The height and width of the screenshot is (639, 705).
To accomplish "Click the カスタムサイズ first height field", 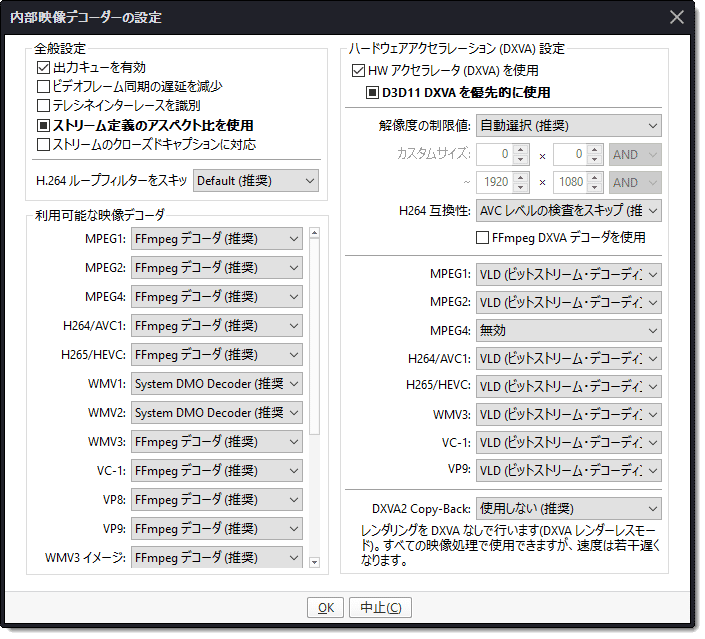I will tap(571, 155).
